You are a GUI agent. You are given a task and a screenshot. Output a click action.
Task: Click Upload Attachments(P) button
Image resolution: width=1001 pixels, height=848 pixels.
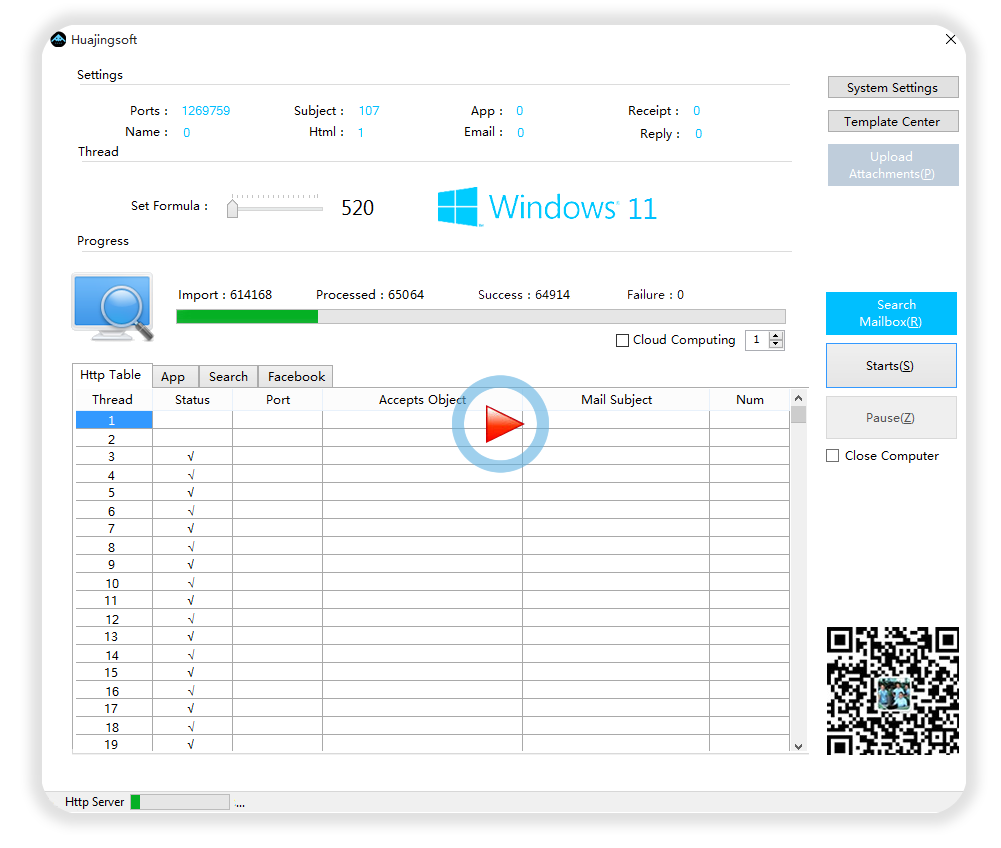click(x=892, y=165)
